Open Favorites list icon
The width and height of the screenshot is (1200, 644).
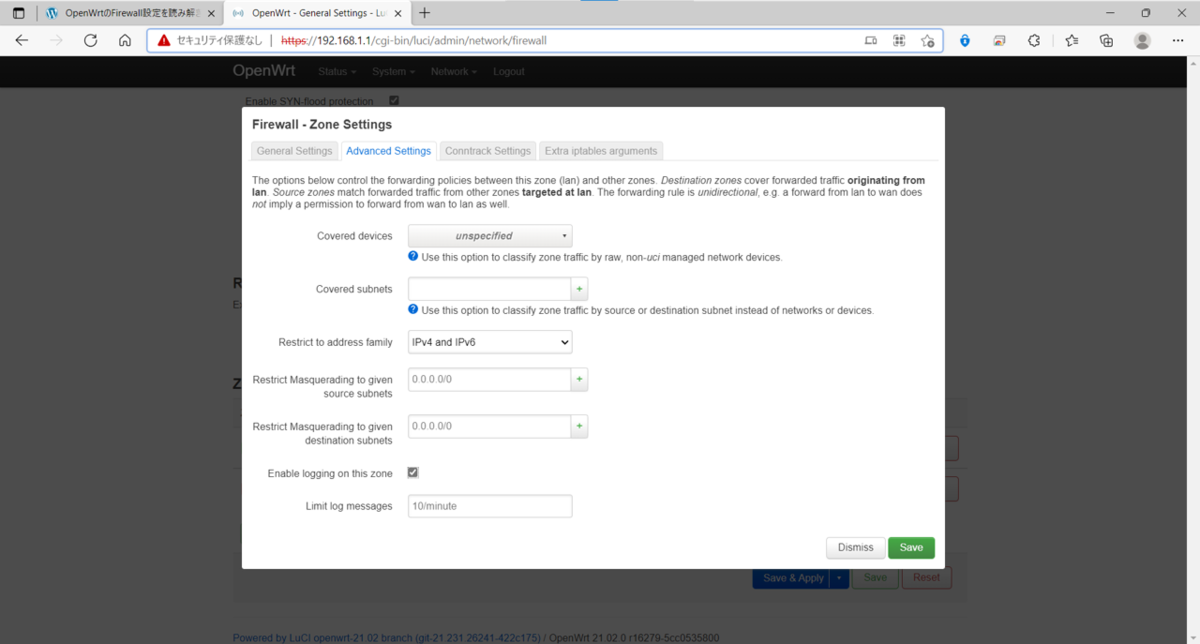point(1071,41)
